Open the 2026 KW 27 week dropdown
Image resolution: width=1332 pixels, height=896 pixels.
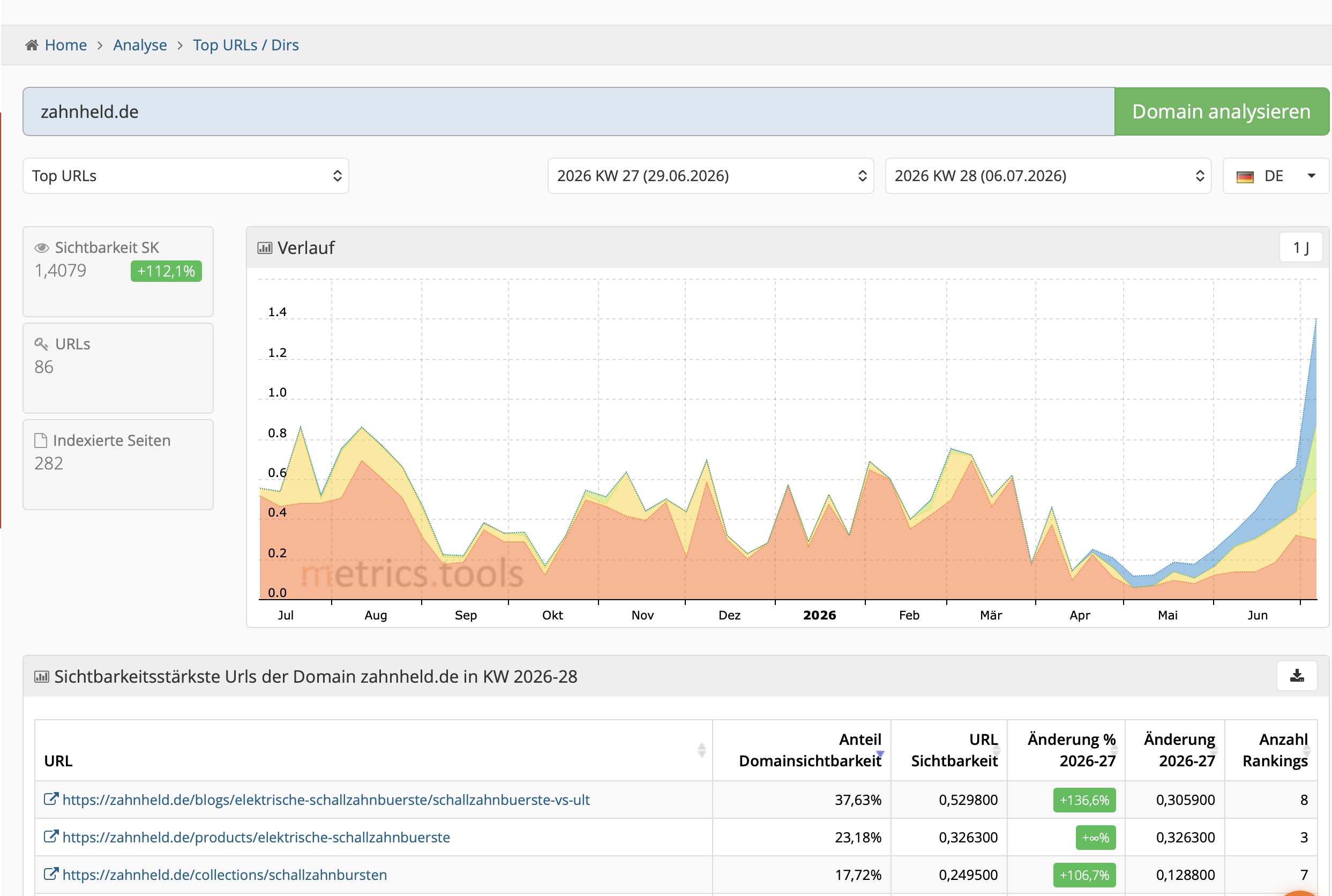[x=710, y=175]
